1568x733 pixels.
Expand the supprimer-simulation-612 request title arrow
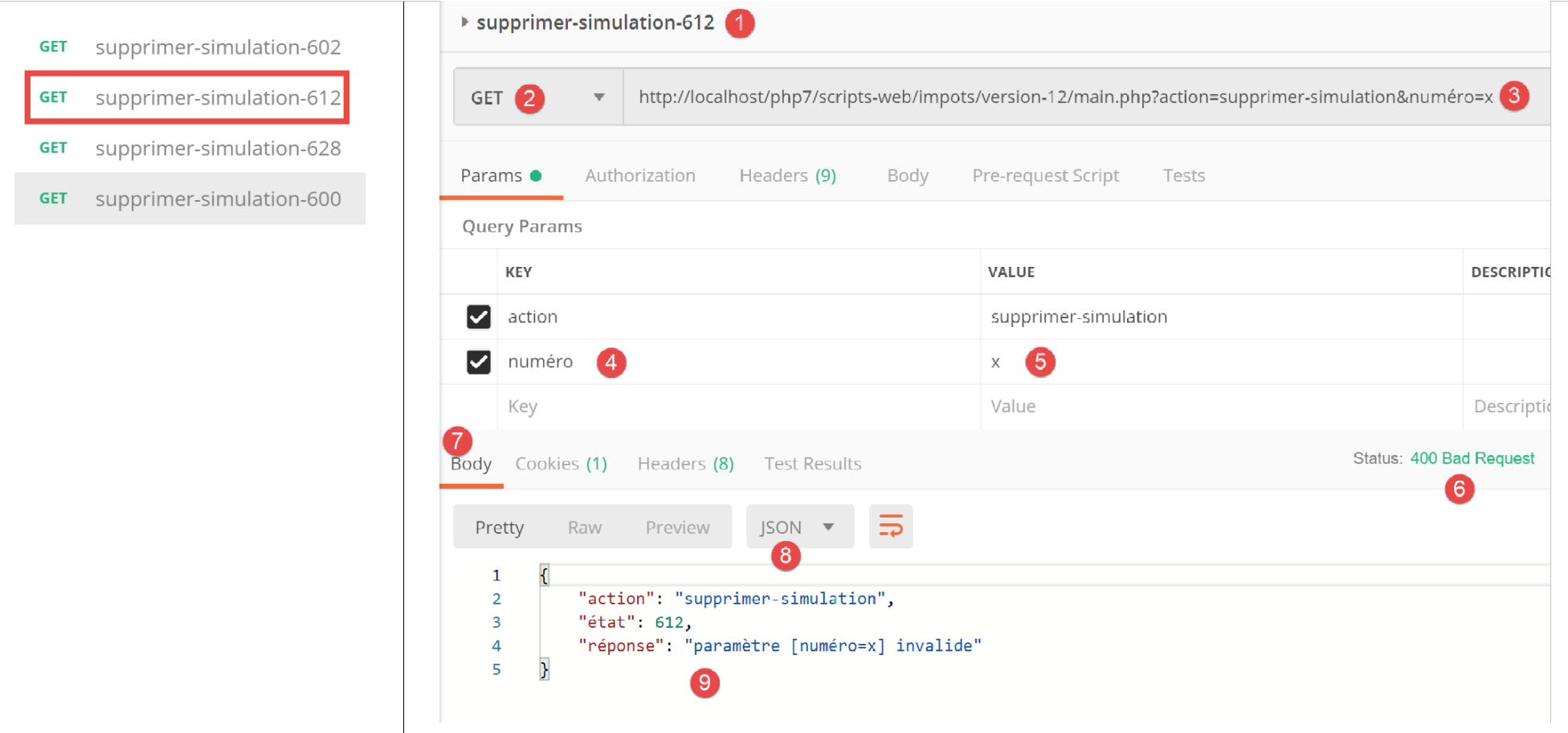(464, 23)
